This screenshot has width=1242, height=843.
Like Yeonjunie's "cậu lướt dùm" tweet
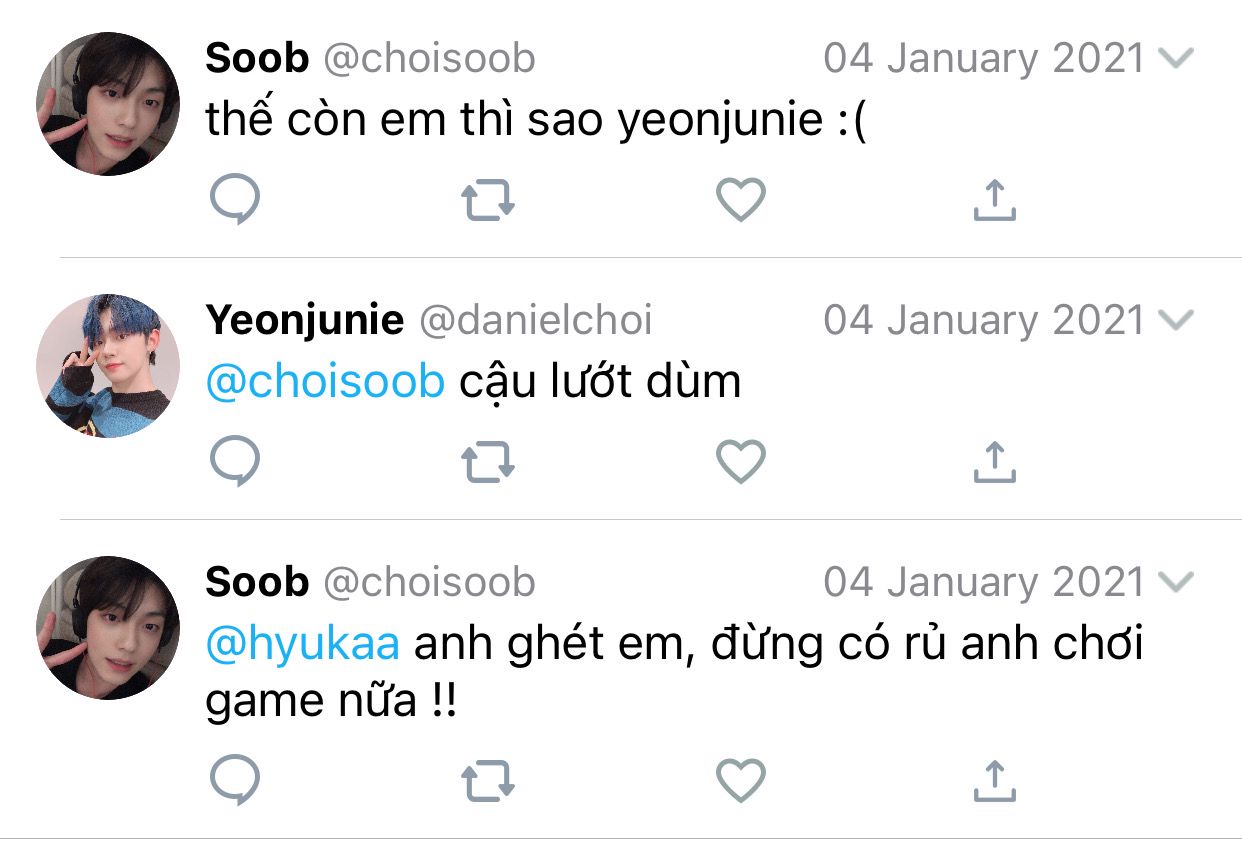pyautogui.click(x=741, y=462)
